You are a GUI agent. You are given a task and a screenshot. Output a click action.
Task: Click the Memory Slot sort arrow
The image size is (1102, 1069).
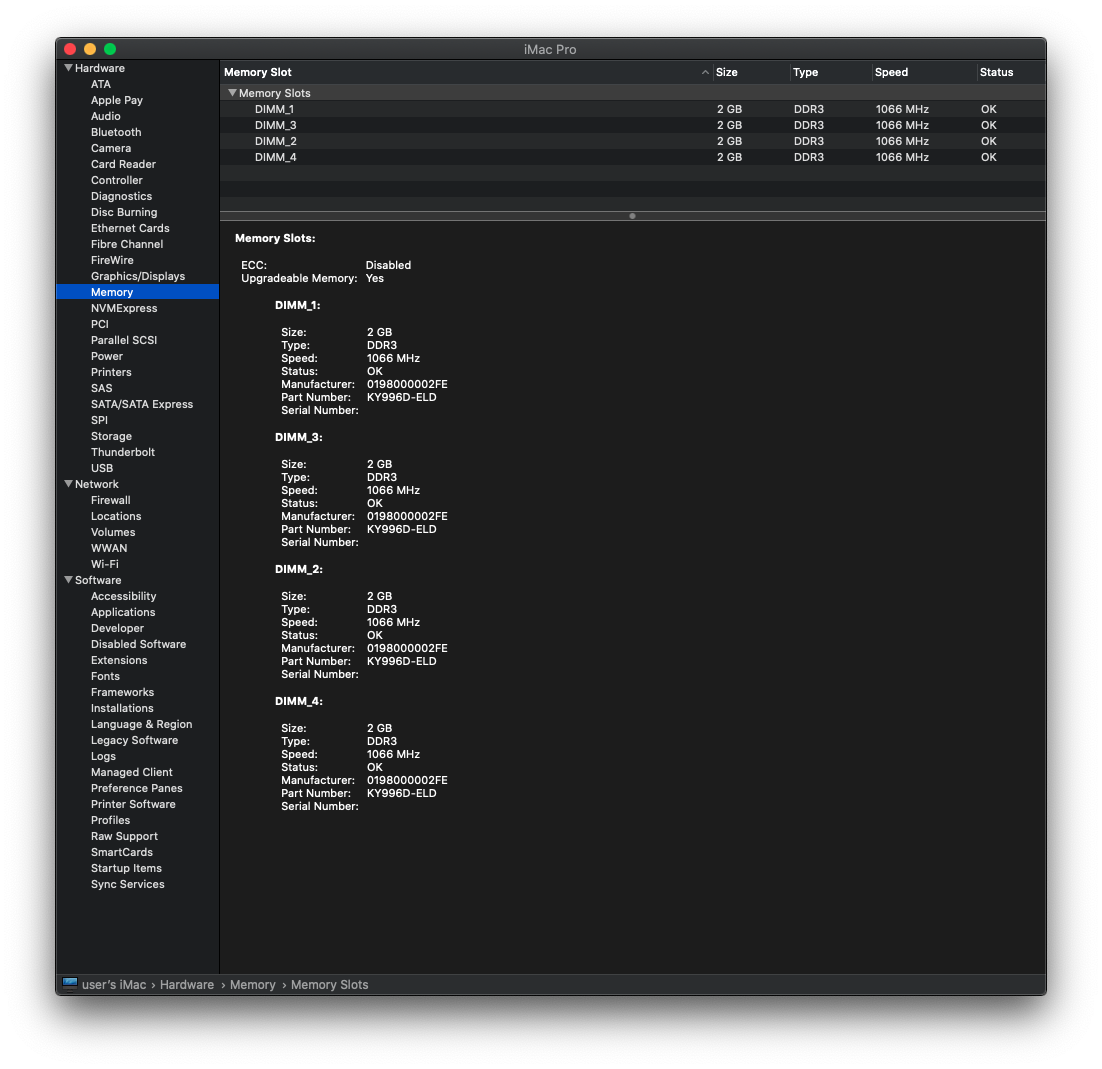point(705,72)
